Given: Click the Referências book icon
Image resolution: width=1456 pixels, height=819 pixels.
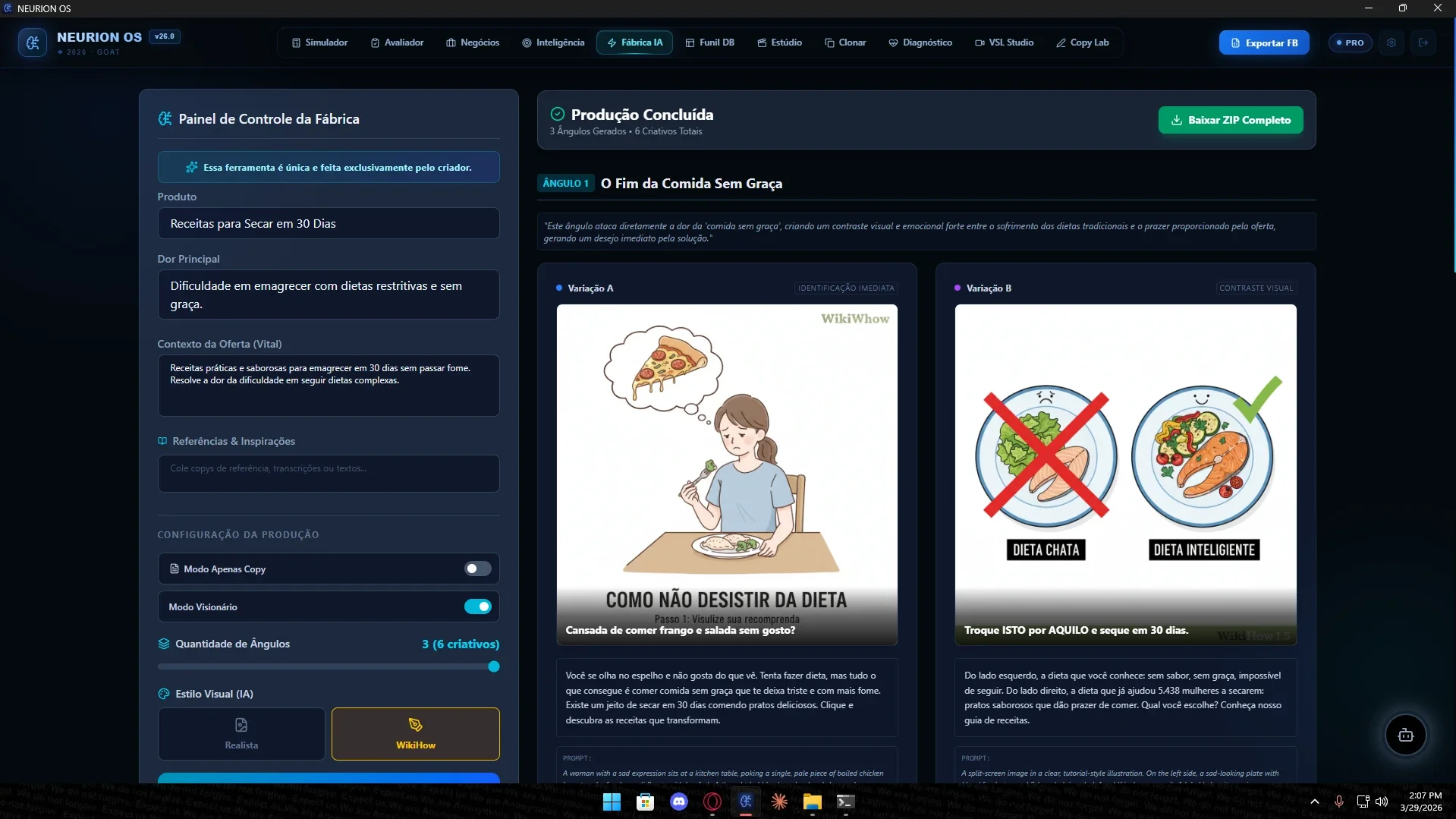Looking at the screenshot, I should click(162, 441).
